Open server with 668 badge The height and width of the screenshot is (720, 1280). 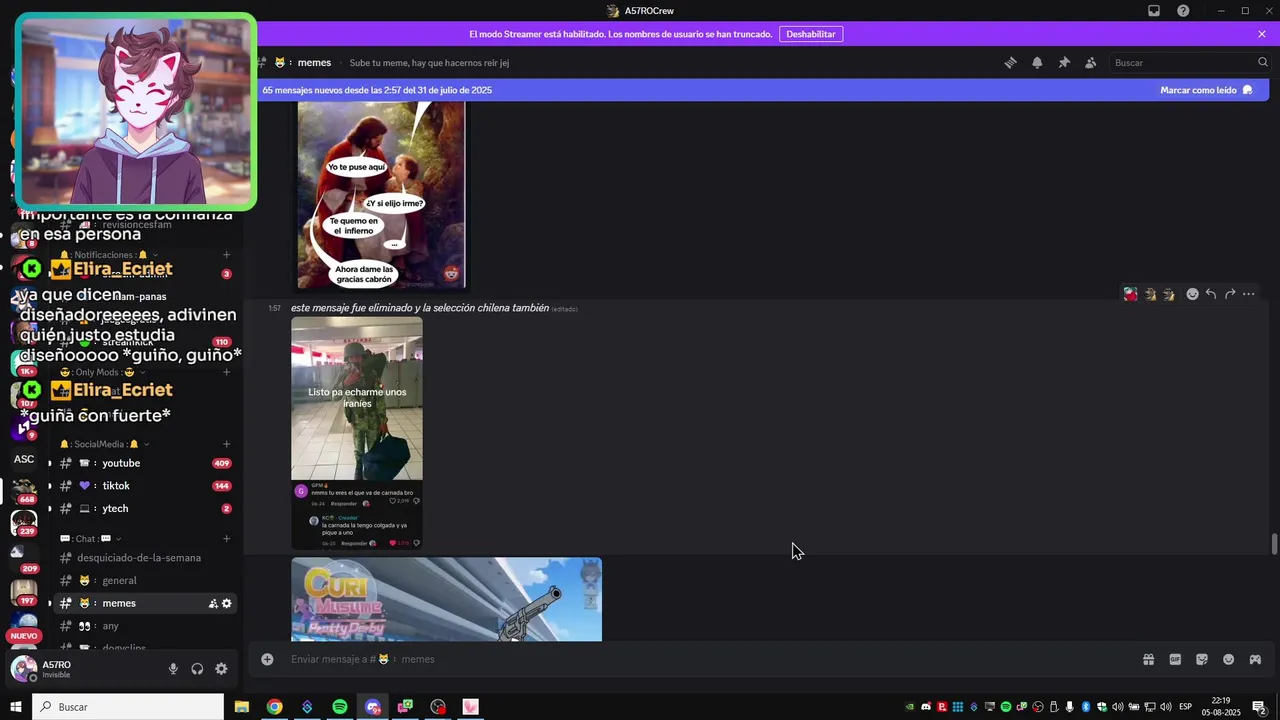tap(24, 490)
